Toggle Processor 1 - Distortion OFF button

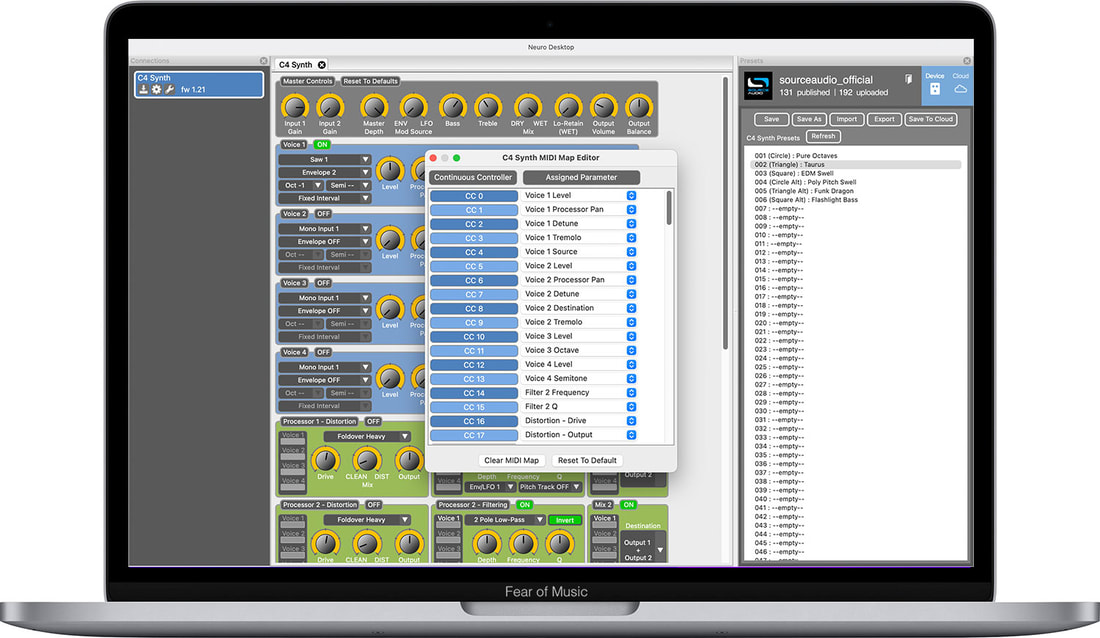[x=373, y=421]
